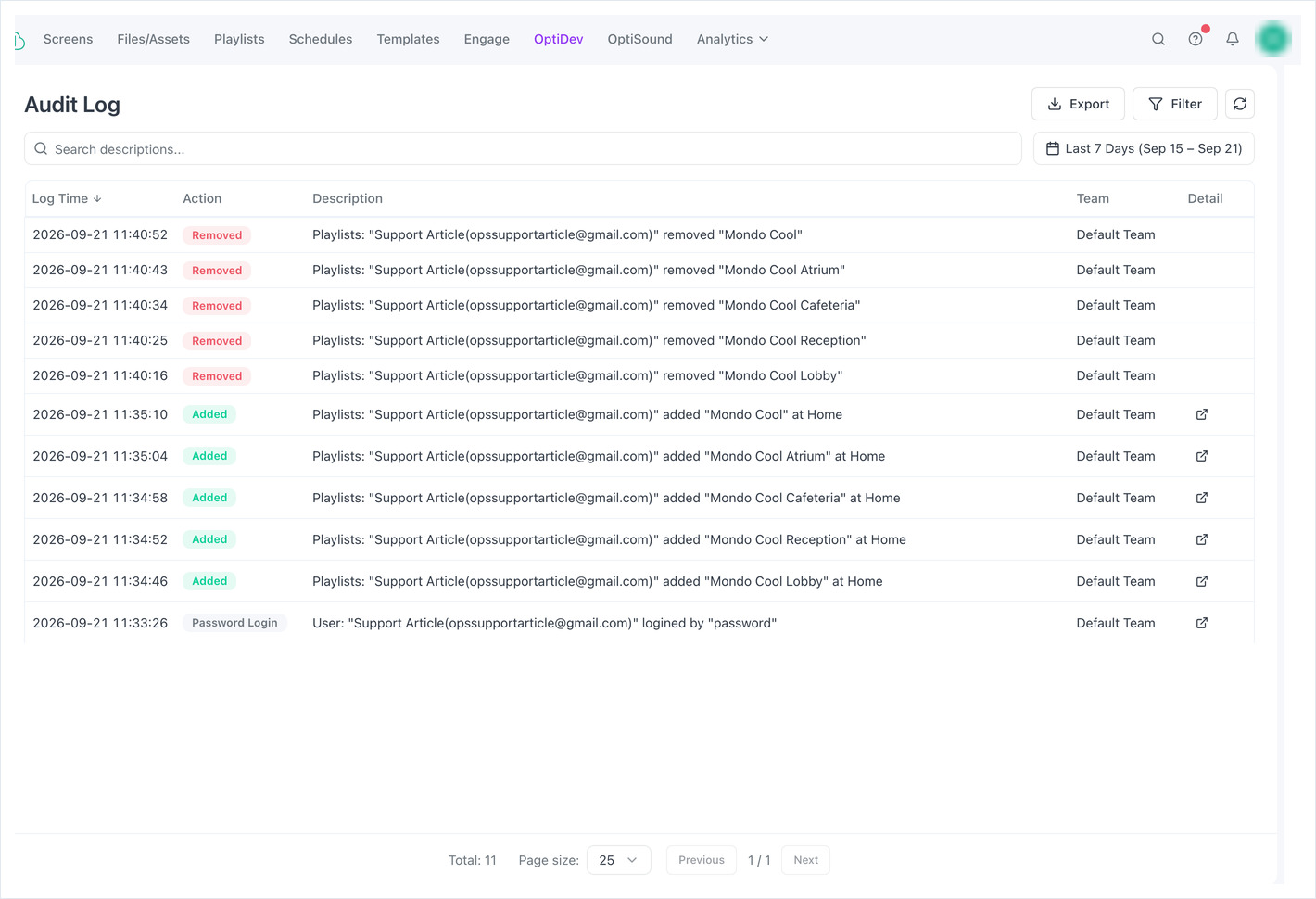The height and width of the screenshot is (899, 1316).
Task: Focus the Search descriptions field
Action: tap(523, 148)
